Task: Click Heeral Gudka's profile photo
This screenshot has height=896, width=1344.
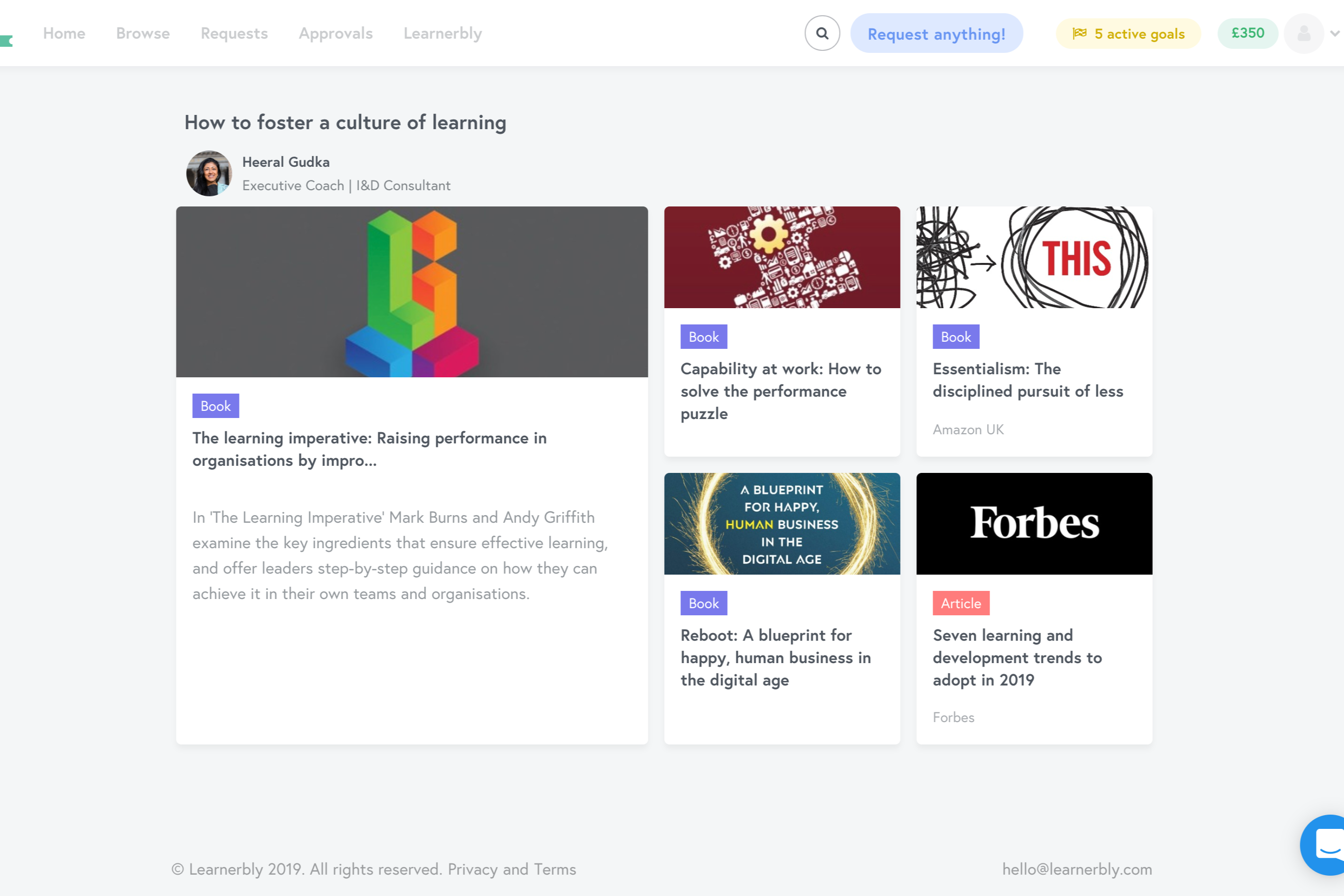Action: click(x=209, y=173)
